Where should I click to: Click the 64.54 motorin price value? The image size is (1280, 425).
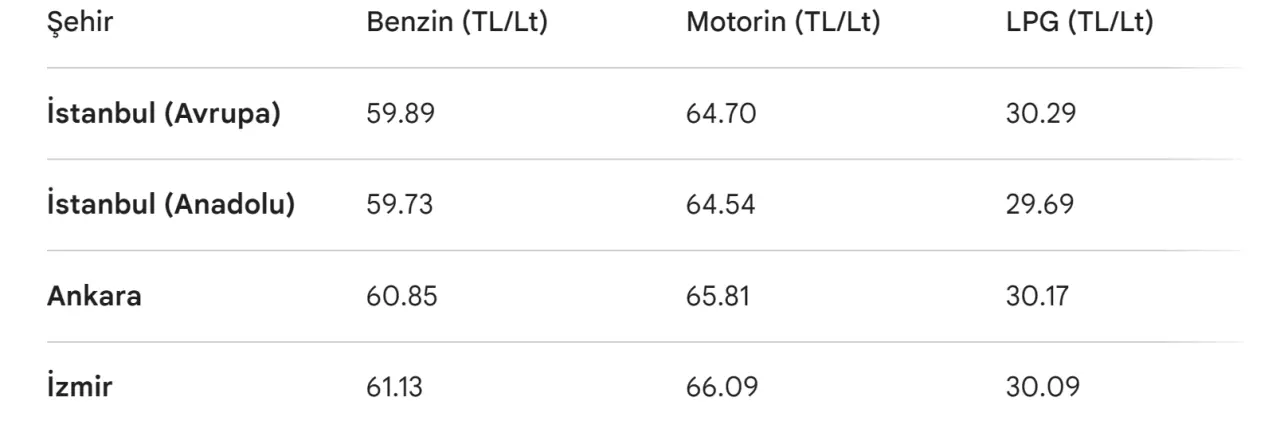pyautogui.click(x=721, y=205)
